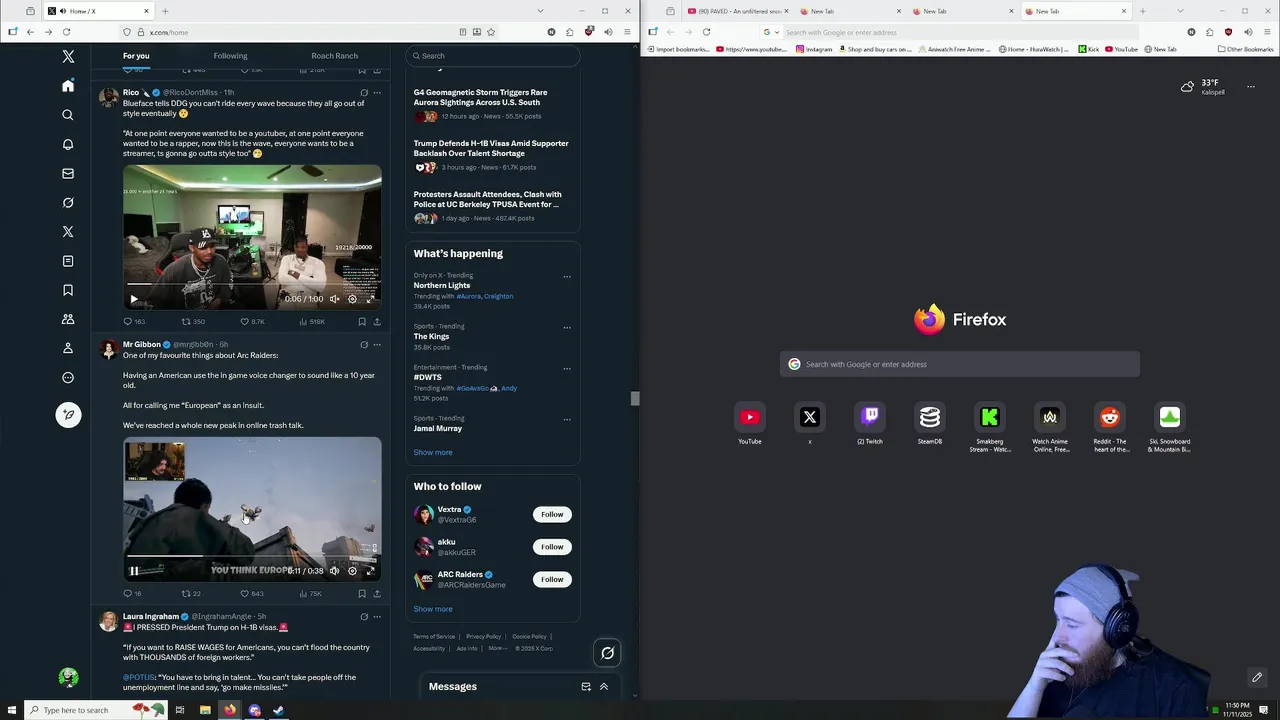The width and height of the screenshot is (1280, 720).
Task: Open more options on Mr Gibbon's post
Action: point(377,344)
